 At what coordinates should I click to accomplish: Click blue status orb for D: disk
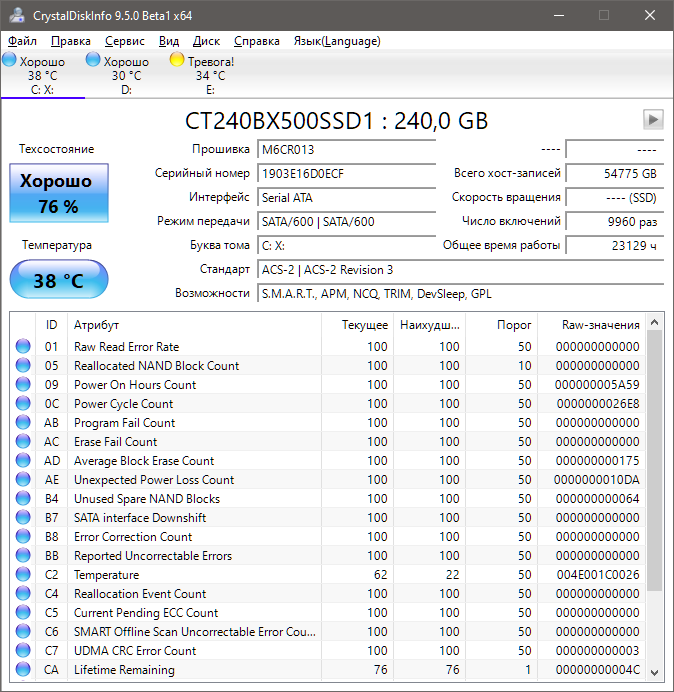(93, 60)
